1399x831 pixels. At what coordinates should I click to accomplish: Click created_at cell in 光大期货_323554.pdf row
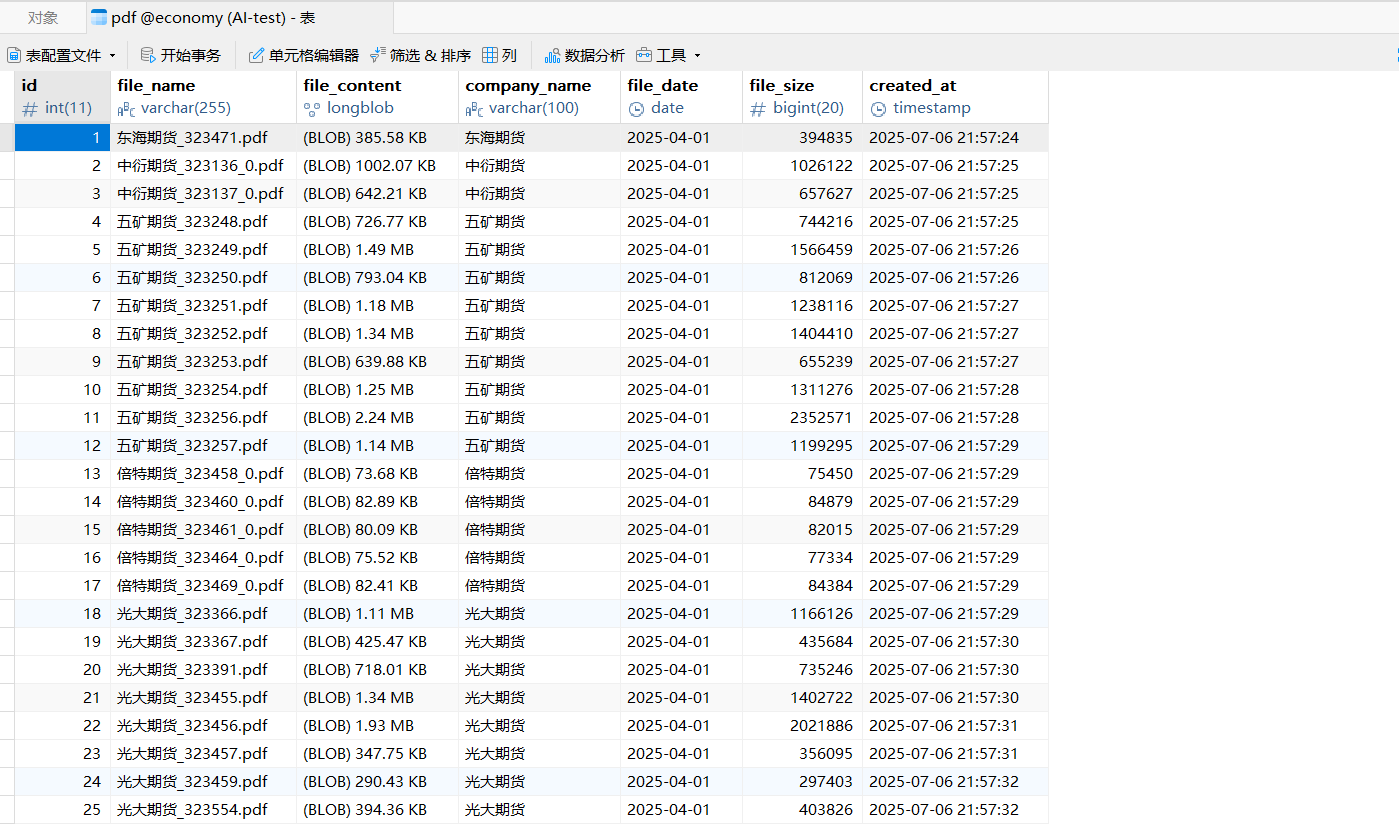click(x=955, y=810)
